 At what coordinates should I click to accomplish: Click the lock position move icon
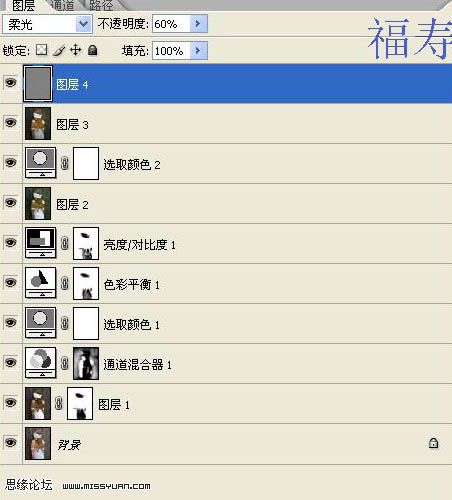(76, 50)
